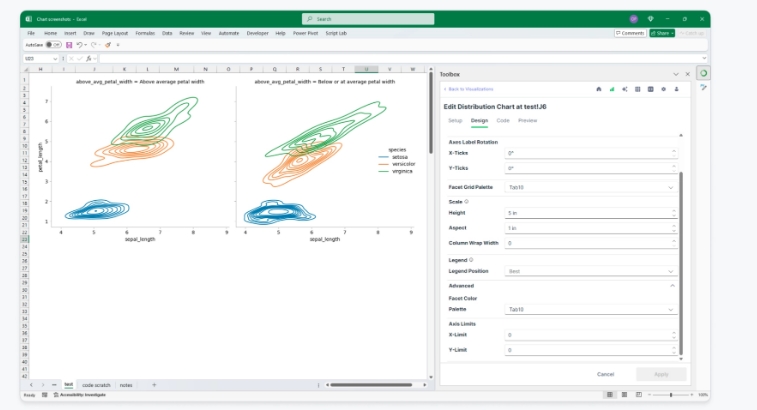This screenshot has width=757, height=410.
Task: Click the Save icon in Quick Access toolbar
Action: click(x=68, y=44)
